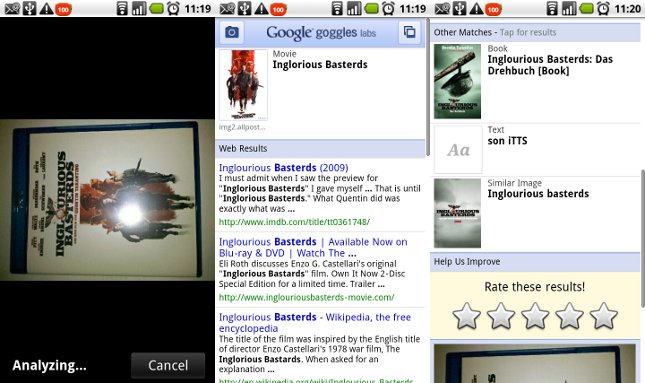Tap the red 100 badge above the Analyzing screen
The width and height of the screenshot is (645, 383).
[63, 9]
